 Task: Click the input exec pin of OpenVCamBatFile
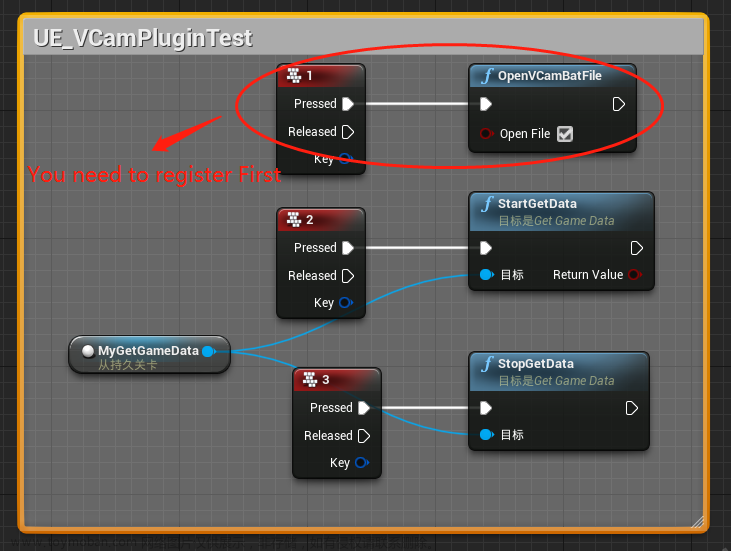click(486, 104)
